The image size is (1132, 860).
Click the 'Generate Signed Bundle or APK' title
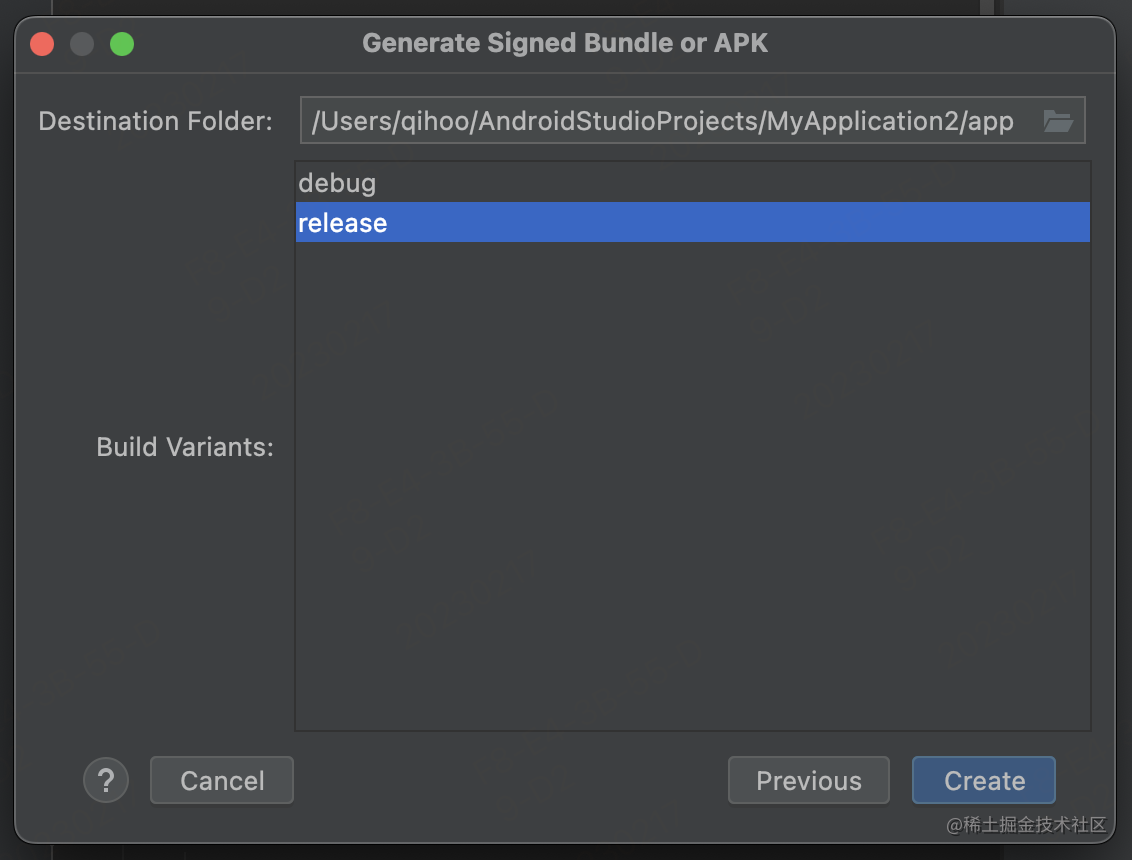[565, 43]
